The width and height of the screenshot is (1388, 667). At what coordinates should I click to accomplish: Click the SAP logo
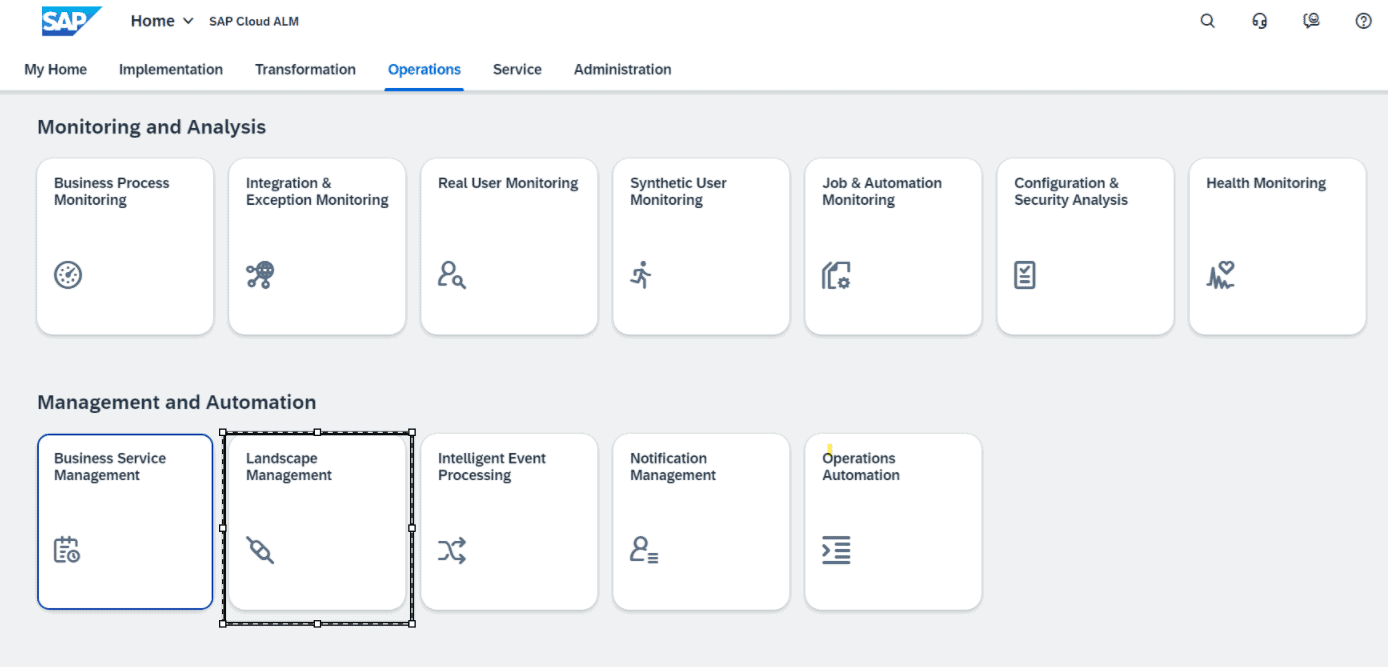69,20
